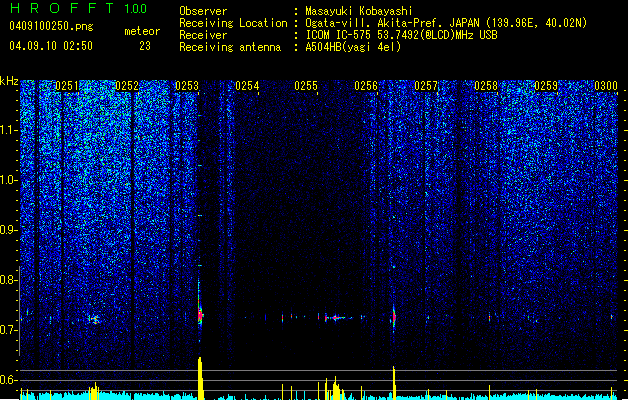The image size is (629, 400).
Task: Select the A504HB(yagi 4el) antenna text
Action: [353, 47]
